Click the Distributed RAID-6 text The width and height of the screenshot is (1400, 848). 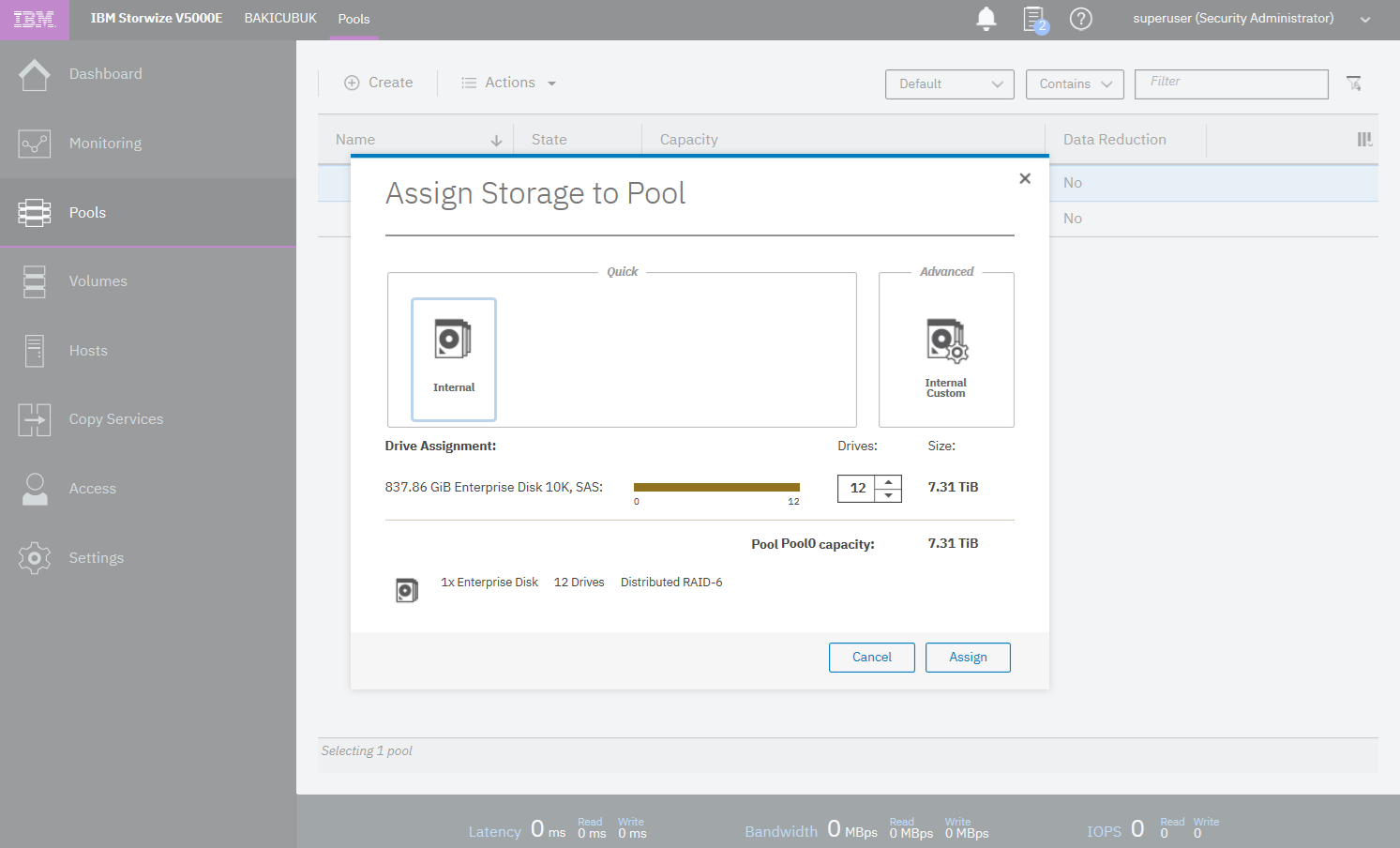click(671, 583)
